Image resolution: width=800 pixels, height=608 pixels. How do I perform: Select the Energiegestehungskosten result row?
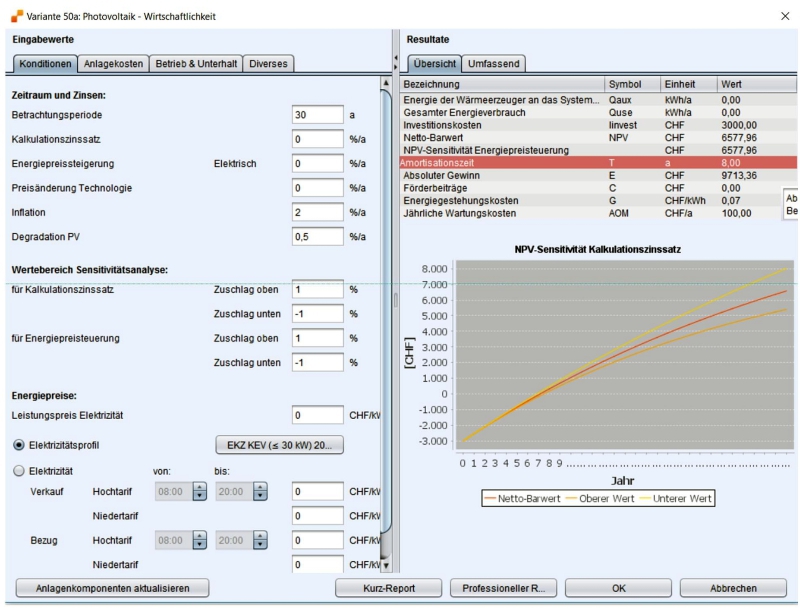(x=598, y=200)
